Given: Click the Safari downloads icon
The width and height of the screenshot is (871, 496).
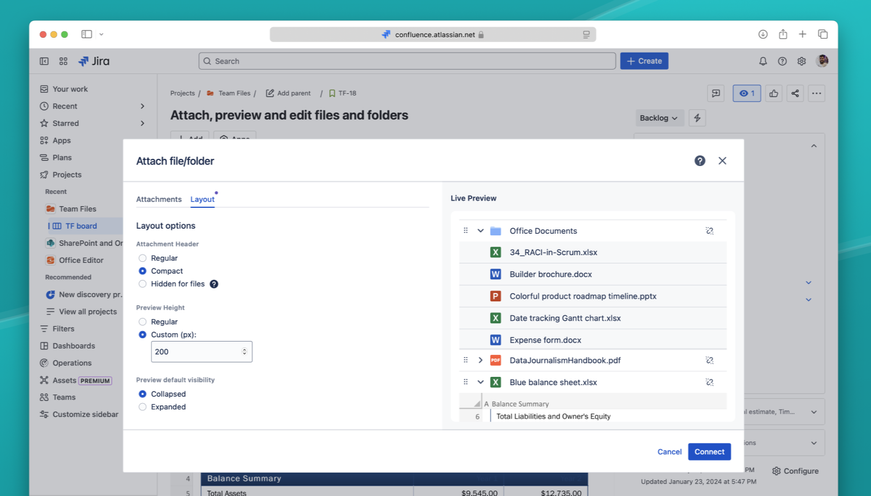Looking at the screenshot, I should pyautogui.click(x=763, y=34).
